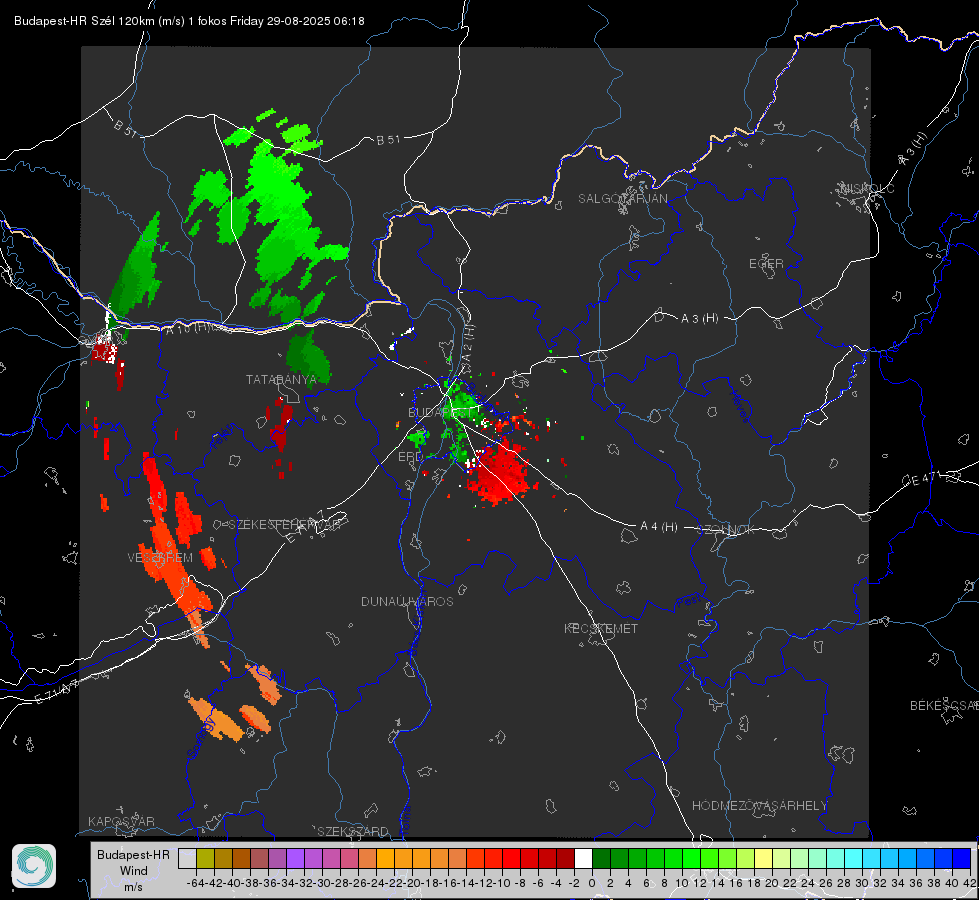Click the cyan swatch between 28 and 30
979x900 pixels.
coord(853,859)
